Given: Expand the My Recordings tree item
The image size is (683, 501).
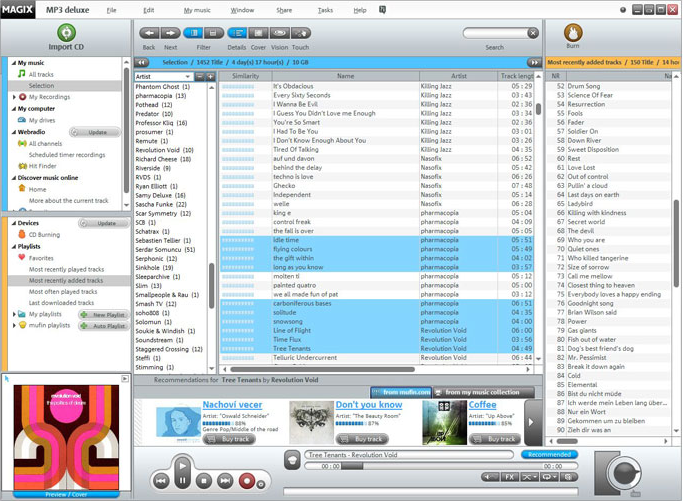Looking at the screenshot, I should [x=14, y=97].
